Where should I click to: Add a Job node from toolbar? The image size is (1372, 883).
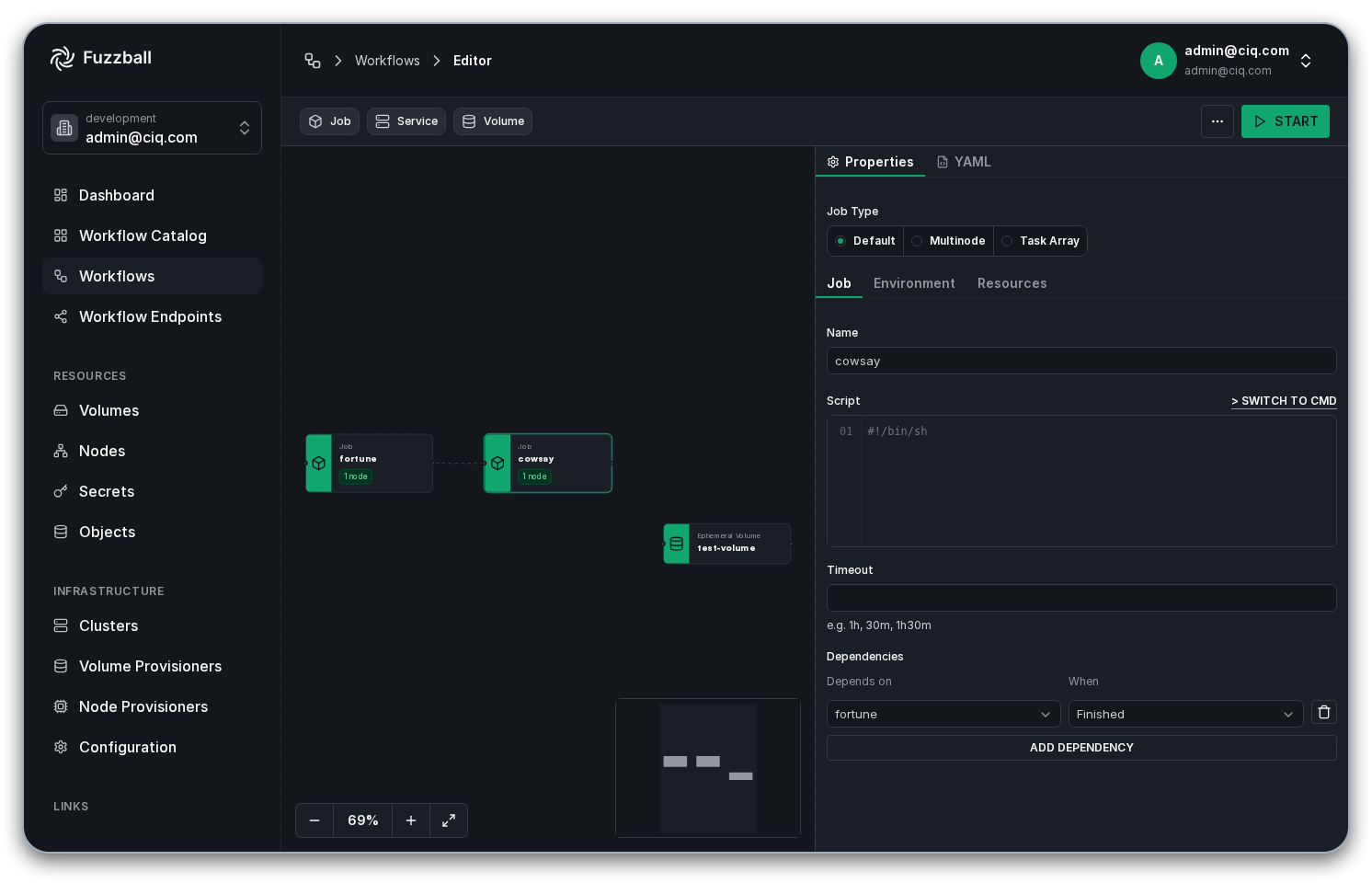(x=329, y=121)
